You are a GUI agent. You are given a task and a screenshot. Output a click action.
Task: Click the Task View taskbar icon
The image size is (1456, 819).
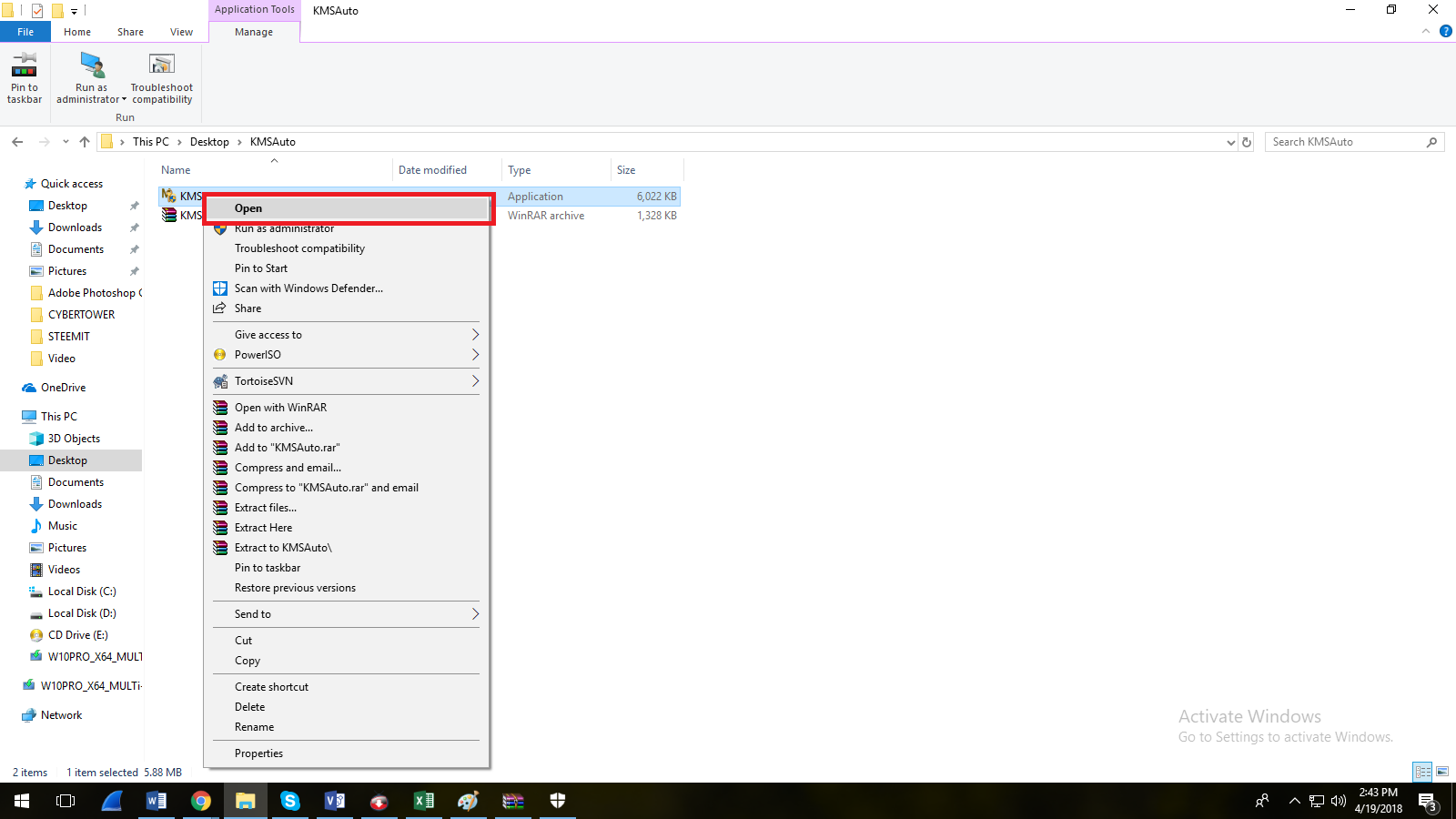pos(66,801)
